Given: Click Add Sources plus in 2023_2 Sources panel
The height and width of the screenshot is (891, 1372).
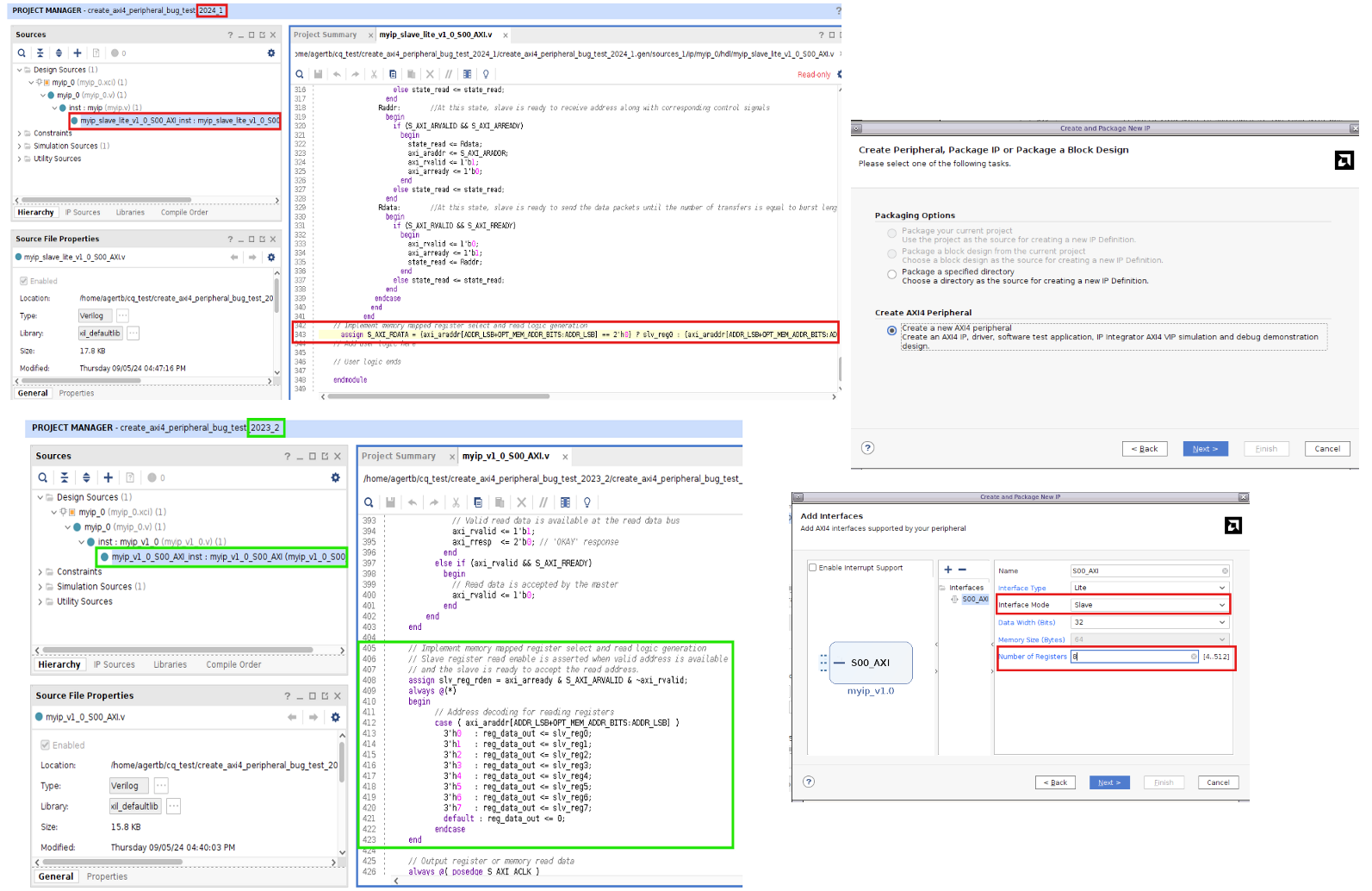Looking at the screenshot, I should (x=109, y=477).
